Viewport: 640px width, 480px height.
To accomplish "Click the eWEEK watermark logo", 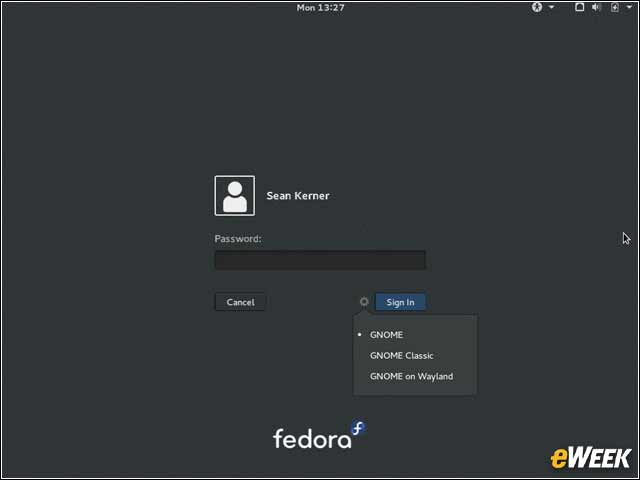I will 590,458.
